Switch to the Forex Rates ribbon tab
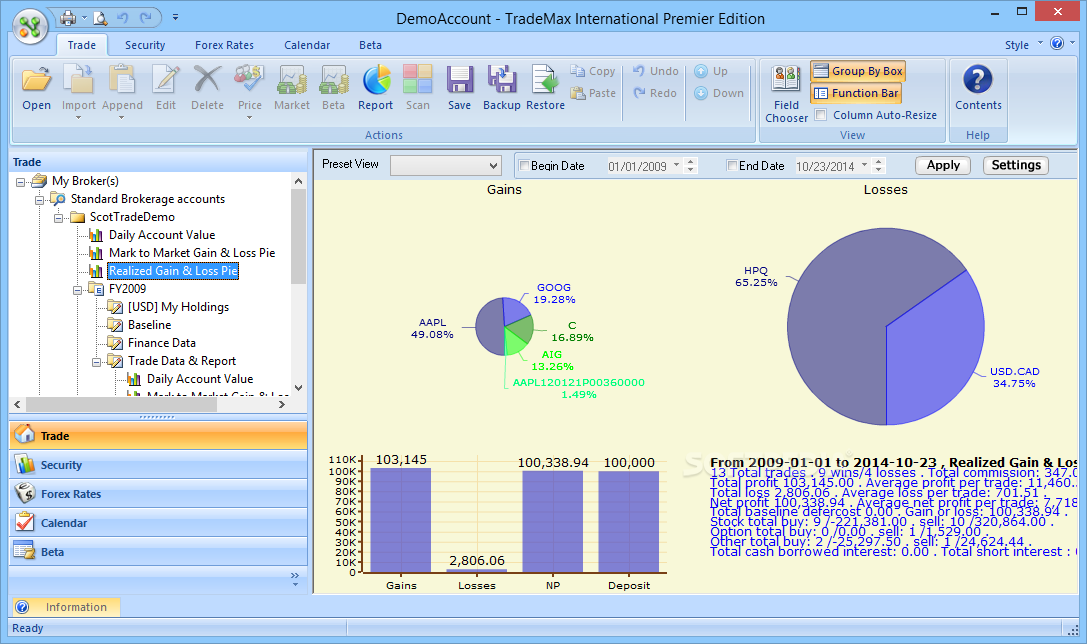1087x644 pixels. point(224,45)
